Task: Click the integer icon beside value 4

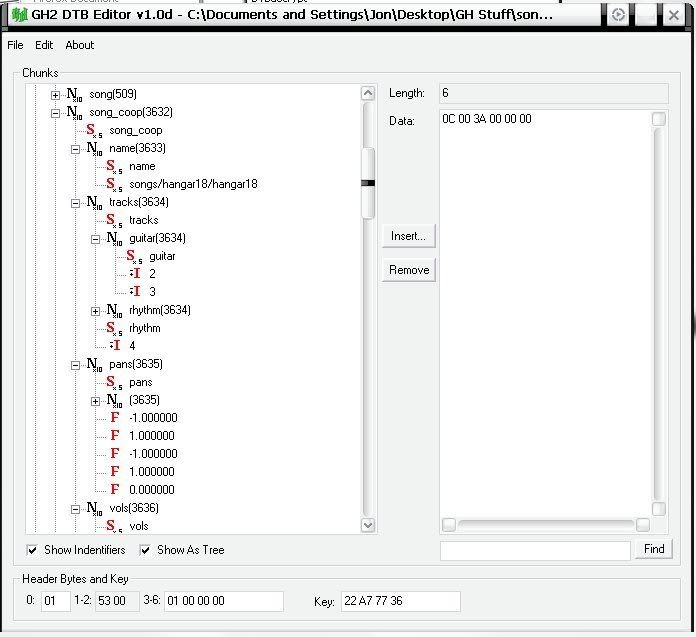Action: [x=115, y=345]
